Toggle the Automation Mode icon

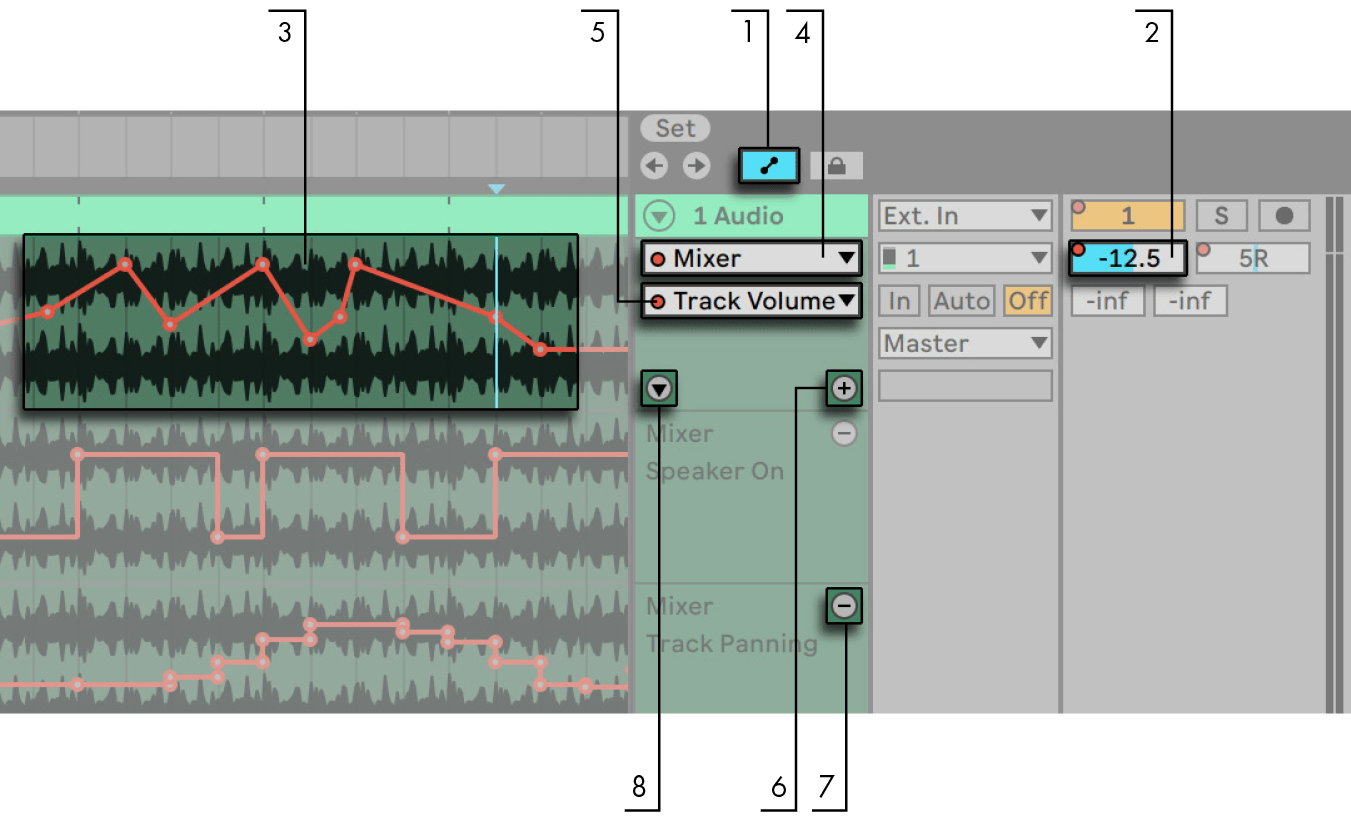769,166
